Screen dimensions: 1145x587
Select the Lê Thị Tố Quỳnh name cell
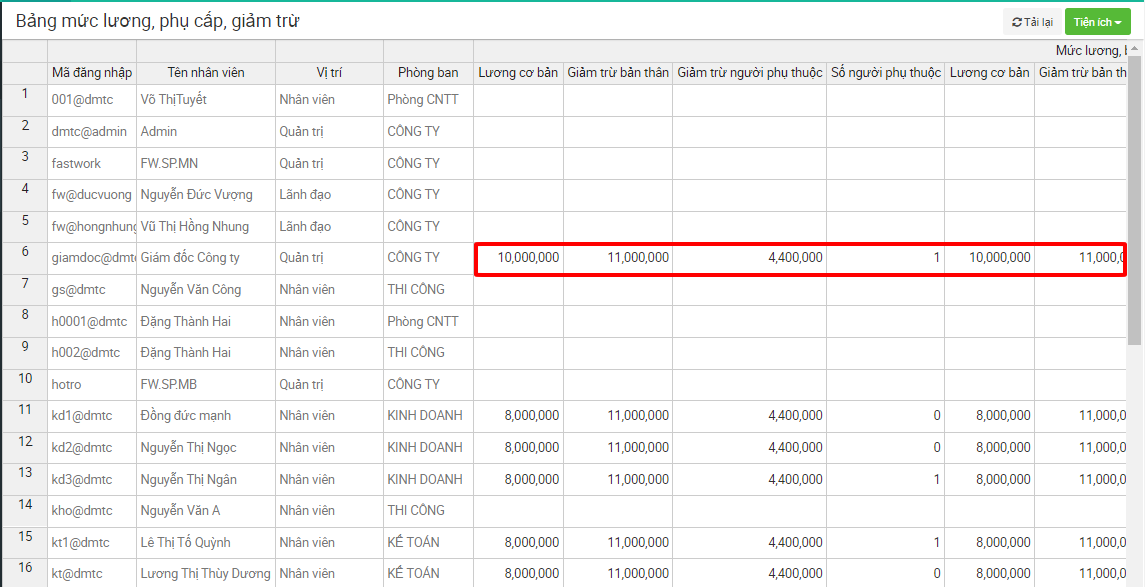coord(206,543)
